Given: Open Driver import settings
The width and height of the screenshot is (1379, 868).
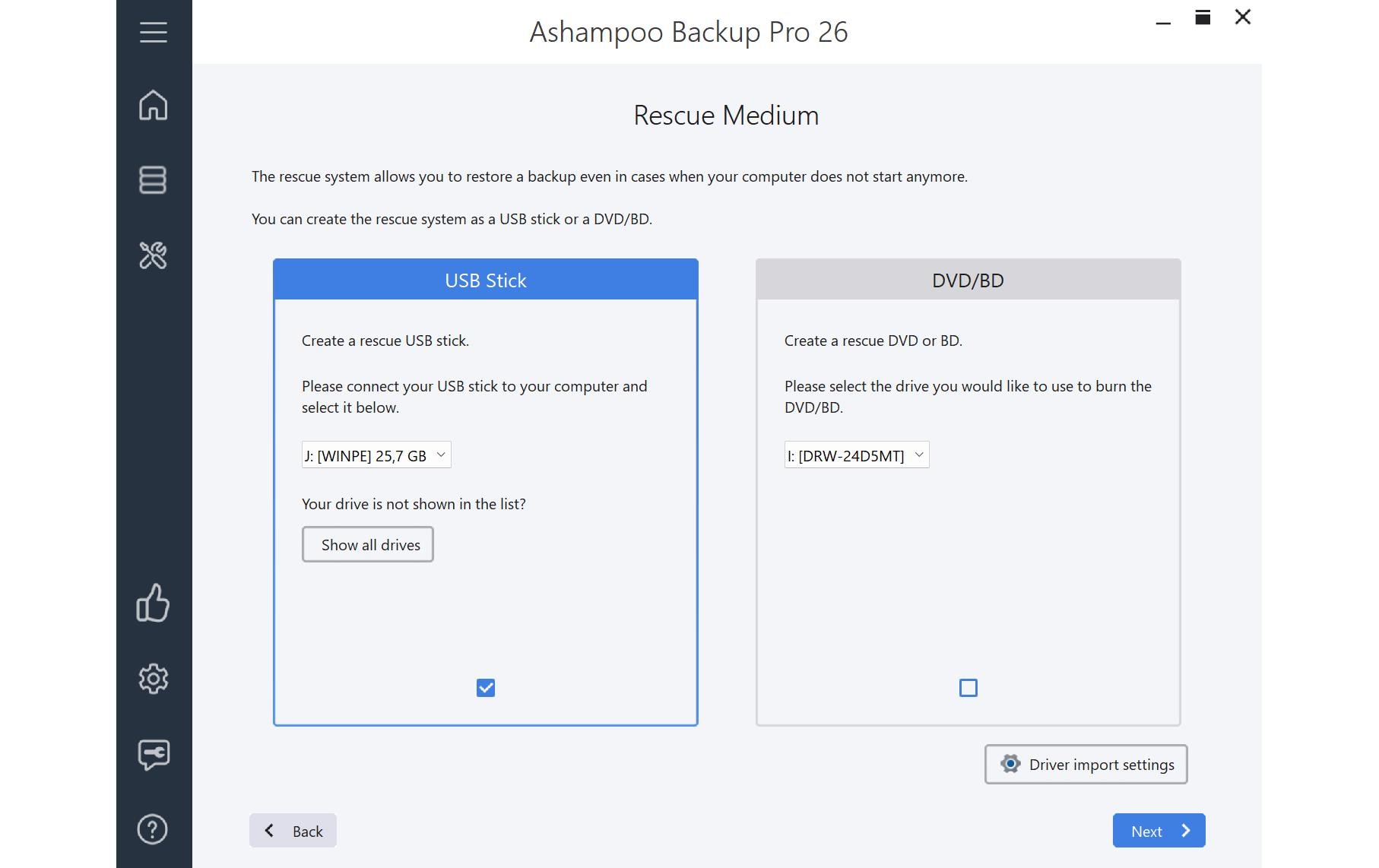Looking at the screenshot, I should click(1086, 765).
